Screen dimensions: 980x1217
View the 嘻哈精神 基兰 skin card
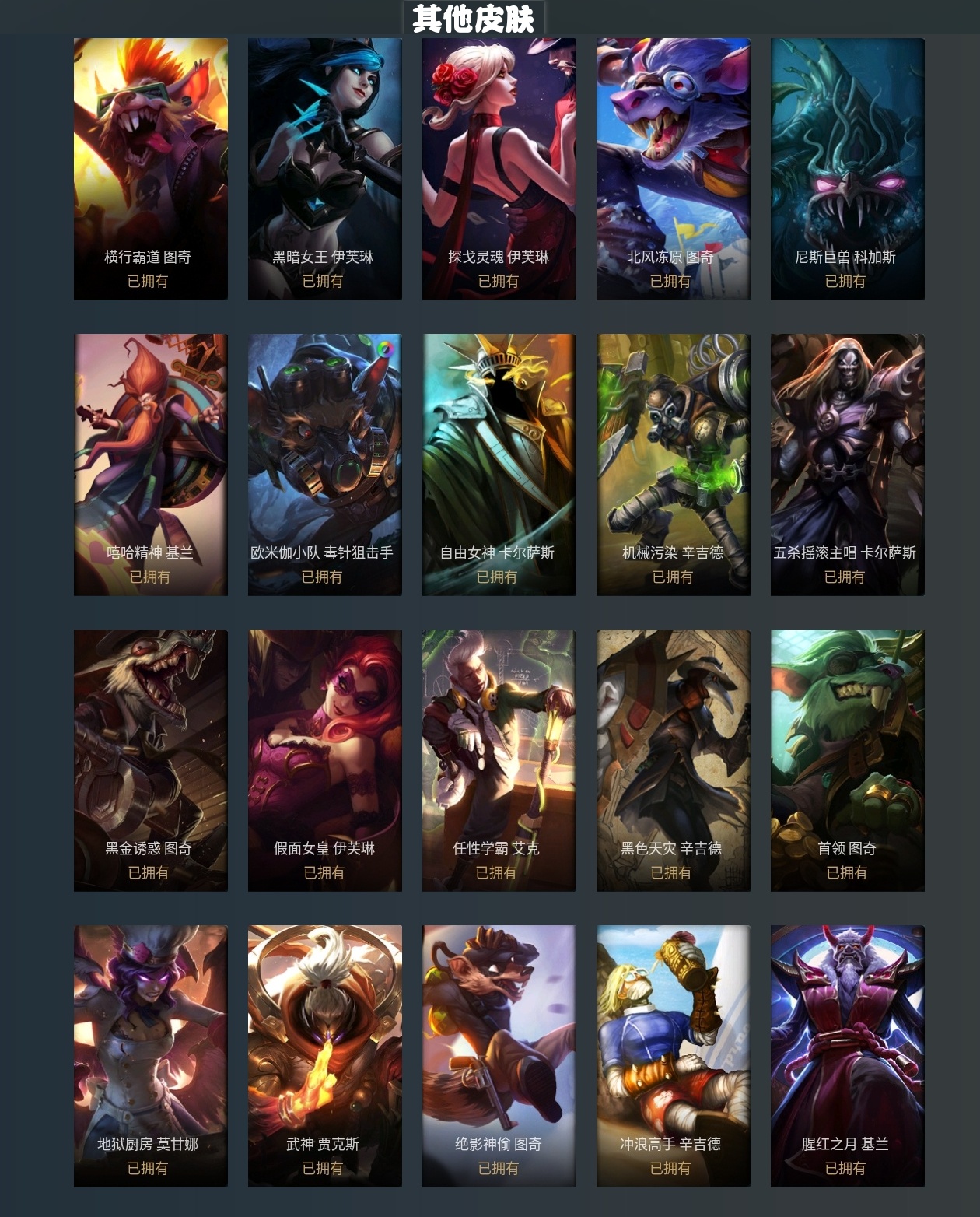point(151,465)
